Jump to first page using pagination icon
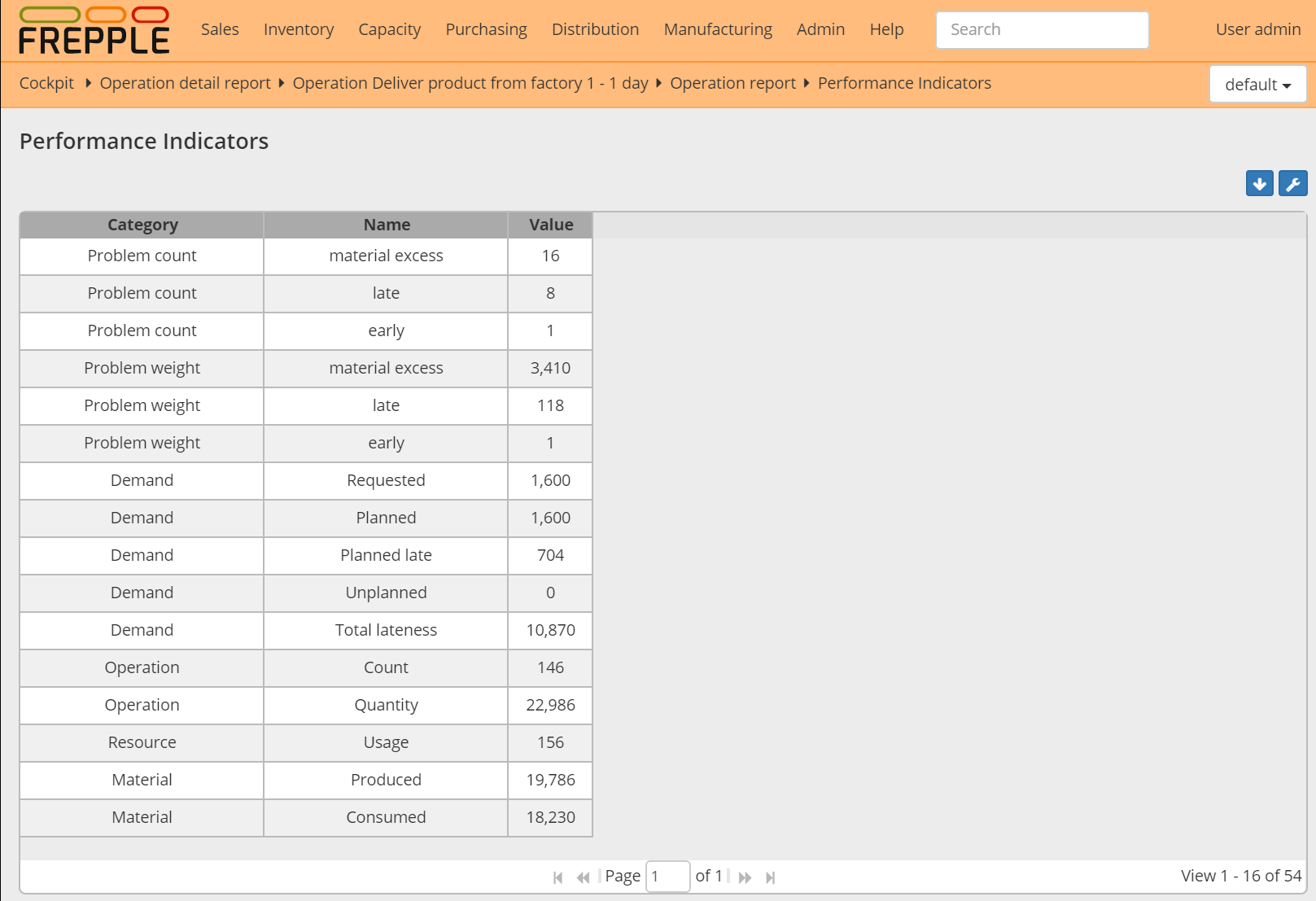1316x901 pixels. tap(557, 877)
